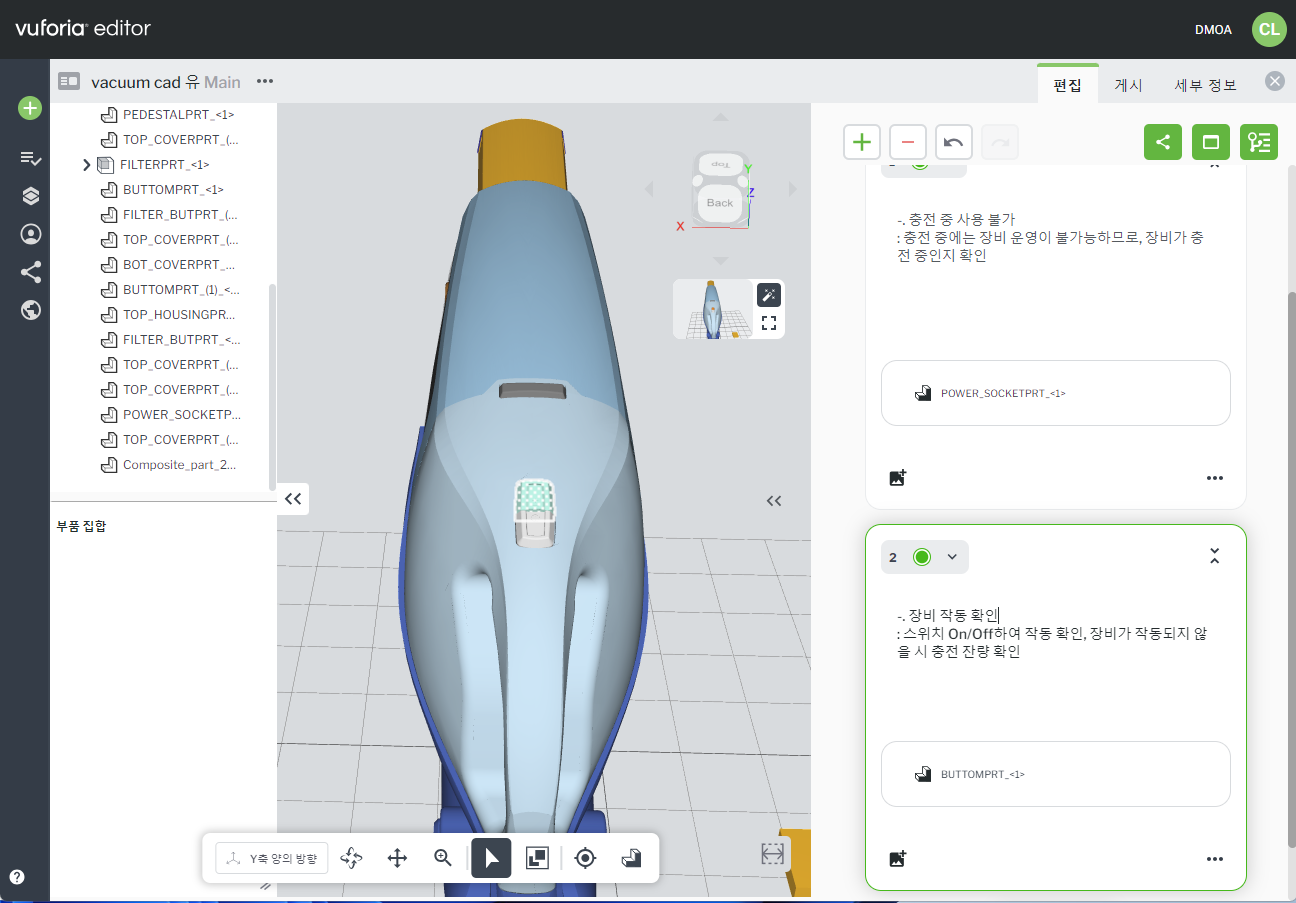Open the layers icon in left sidebar
Viewport: 1296px width, 903px height.
pyautogui.click(x=31, y=196)
